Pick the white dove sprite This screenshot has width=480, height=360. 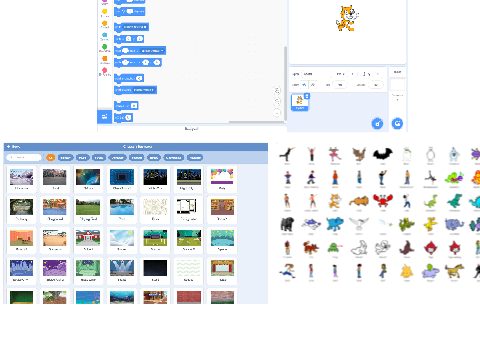(359, 224)
